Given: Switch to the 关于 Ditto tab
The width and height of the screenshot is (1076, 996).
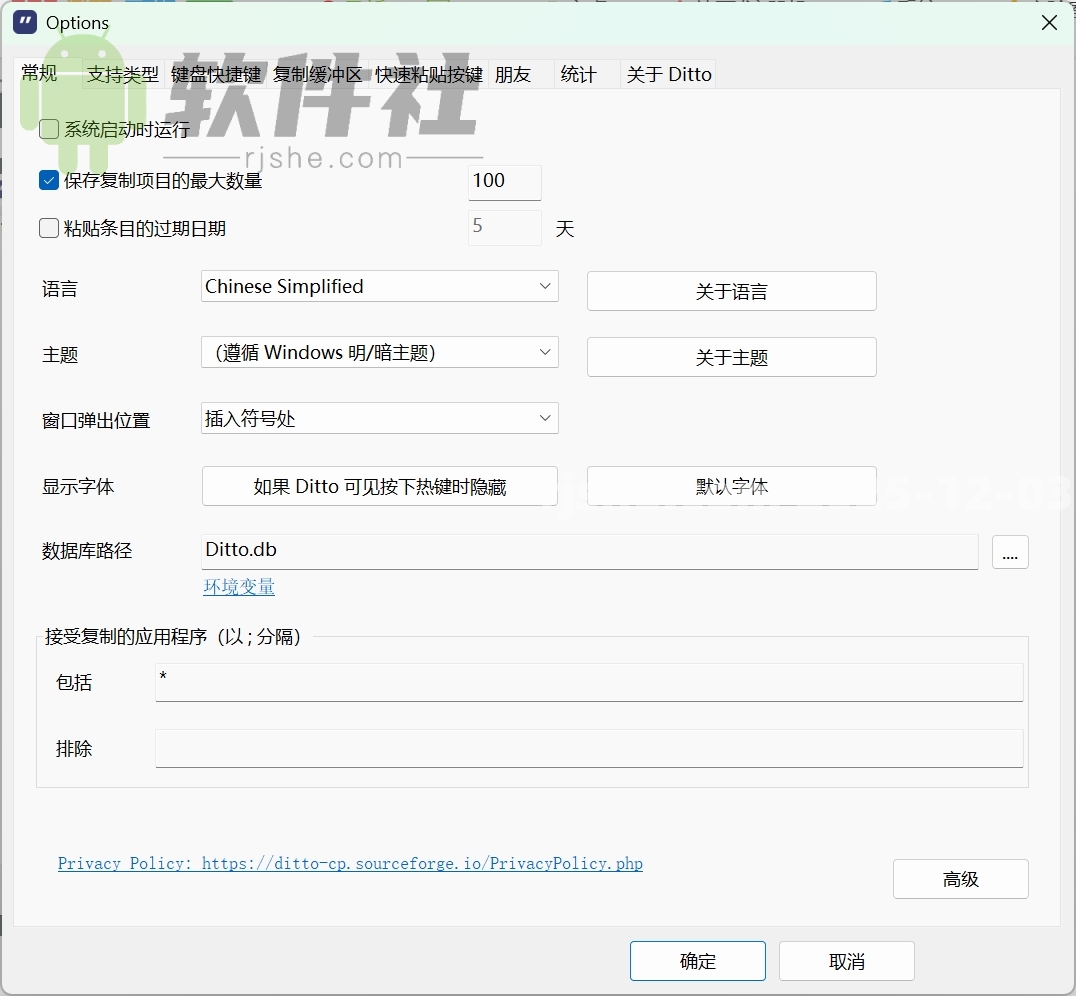Looking at the screenshot, I should [668, 73].
